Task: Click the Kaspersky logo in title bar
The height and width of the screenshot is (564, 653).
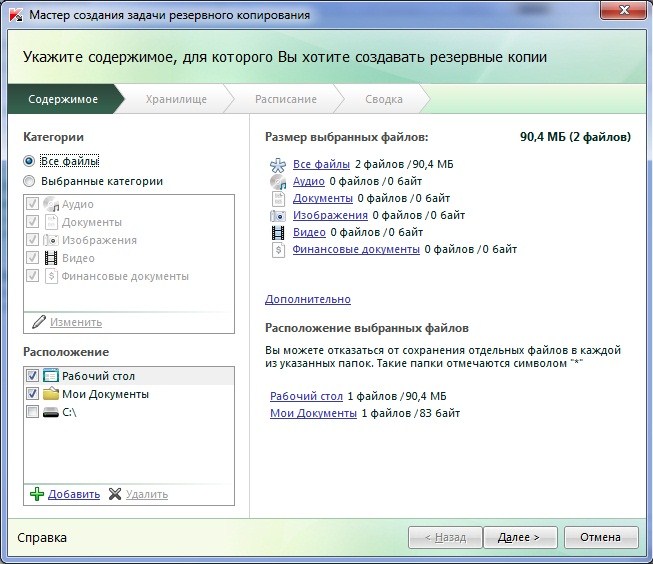Action: click(x=16, y=15)
